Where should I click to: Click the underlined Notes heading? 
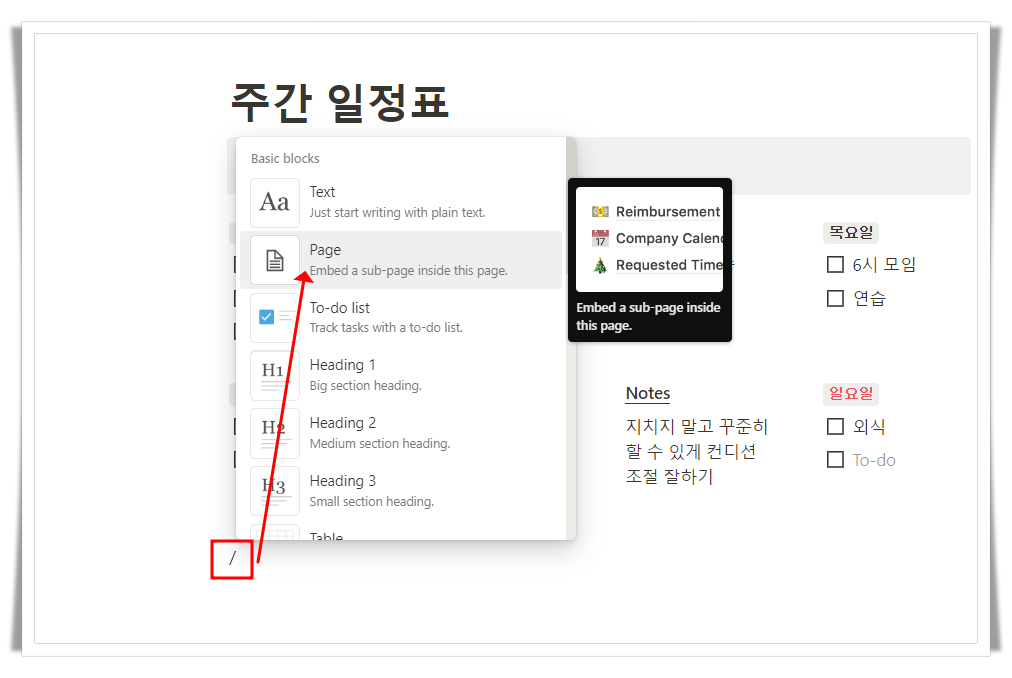click(647, 393)
